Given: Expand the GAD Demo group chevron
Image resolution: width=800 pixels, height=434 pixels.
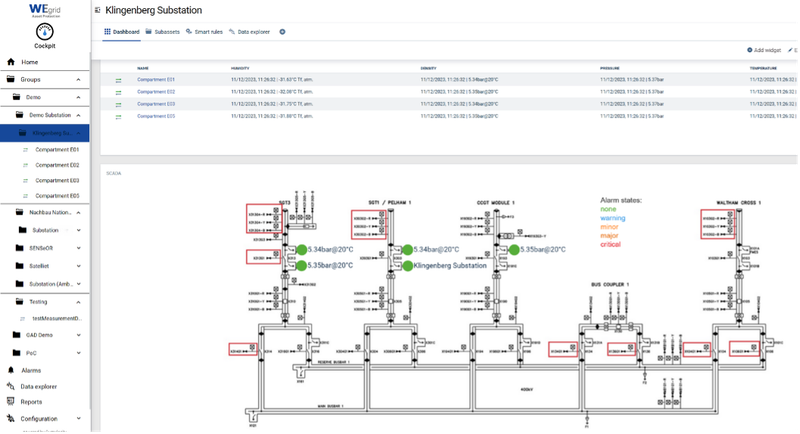Looking at the screenshot, I should coord(79,335).
